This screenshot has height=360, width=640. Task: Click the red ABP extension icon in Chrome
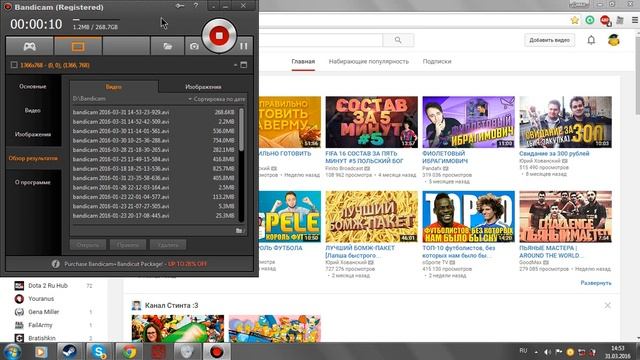[x=605, y=20]
